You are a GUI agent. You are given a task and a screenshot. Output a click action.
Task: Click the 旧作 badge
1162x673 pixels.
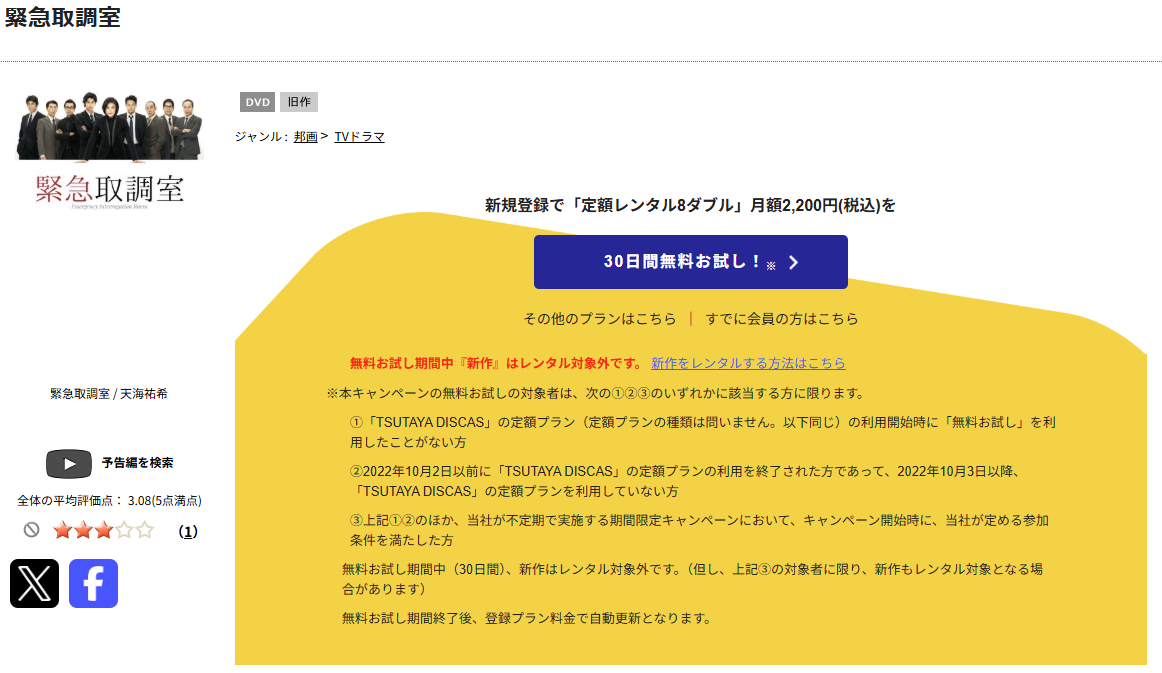coord(299,102)
